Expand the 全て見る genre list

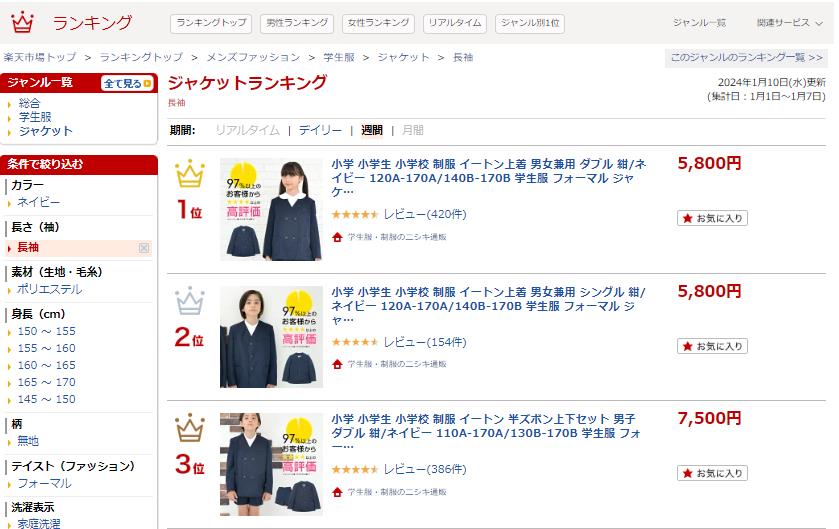127,83
